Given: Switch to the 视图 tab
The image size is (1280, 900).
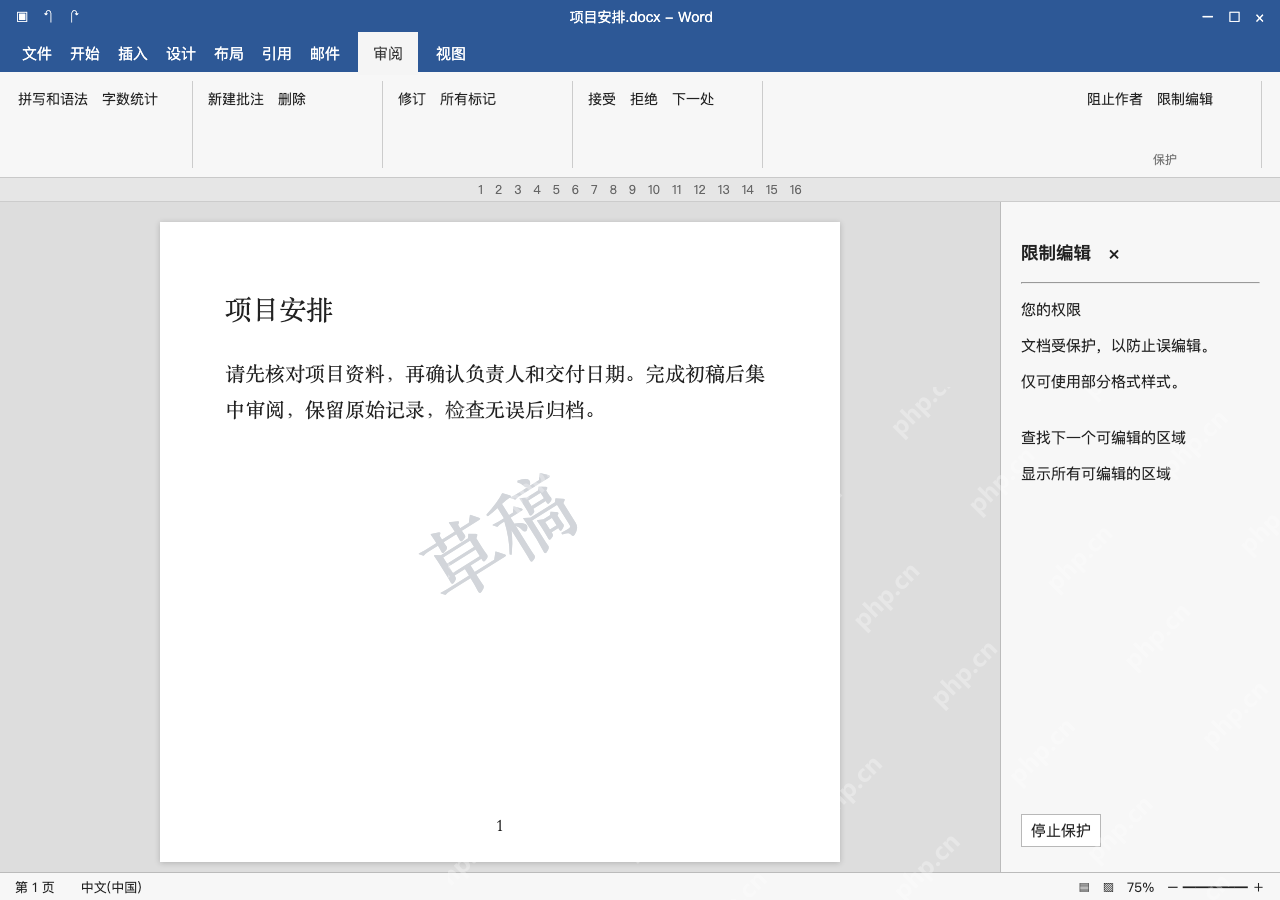Looking at the screenshot, I should (451, 54).
